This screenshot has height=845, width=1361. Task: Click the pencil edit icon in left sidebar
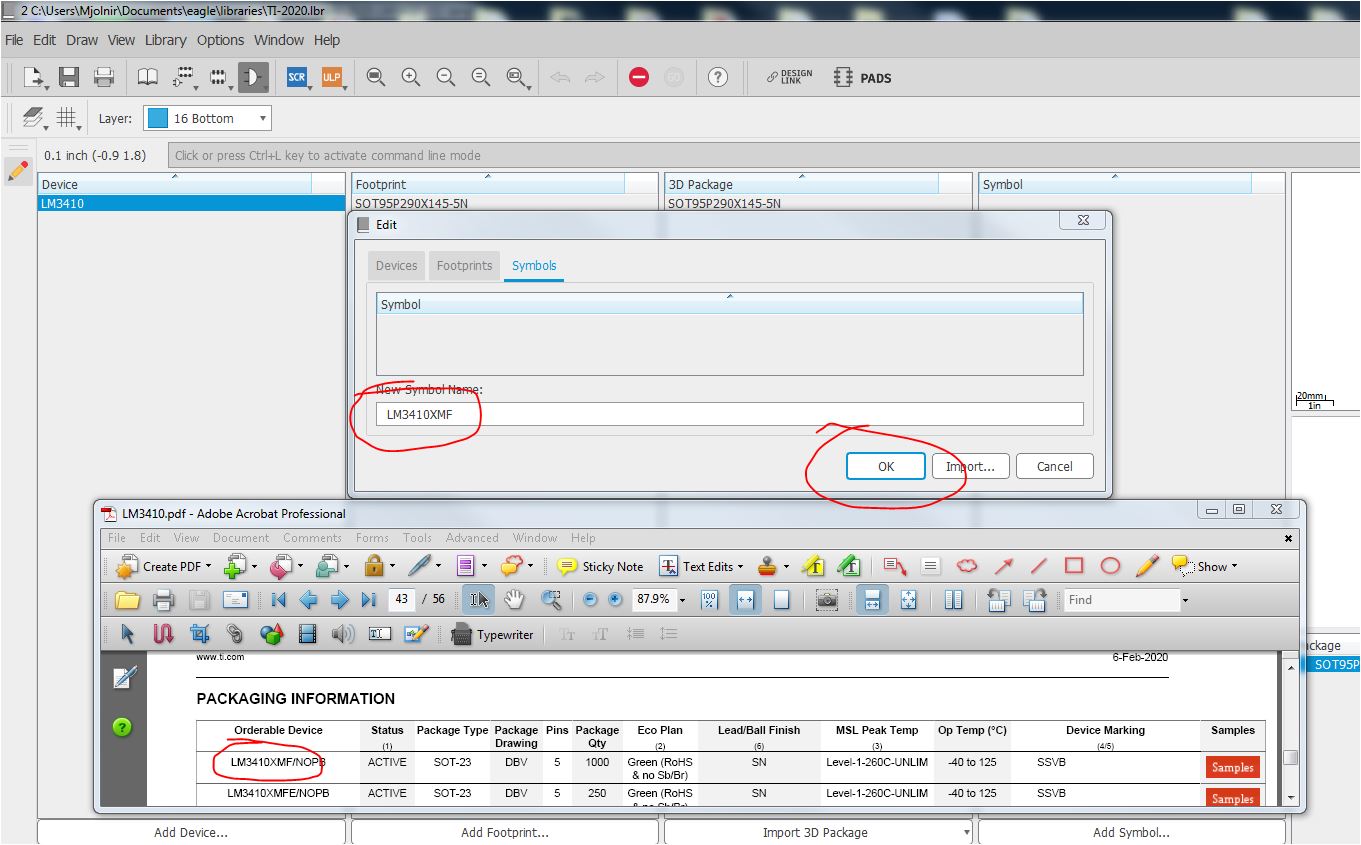[18, 171]
